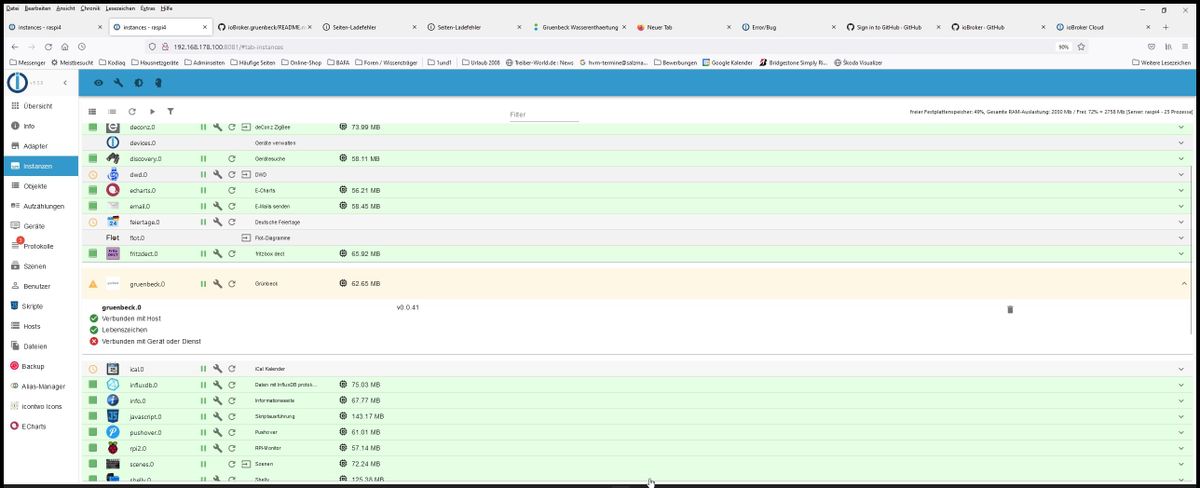Pause the email.0 instance
Screen dimensions: 1200x488
pyautogui.click(x=203, y=206)
